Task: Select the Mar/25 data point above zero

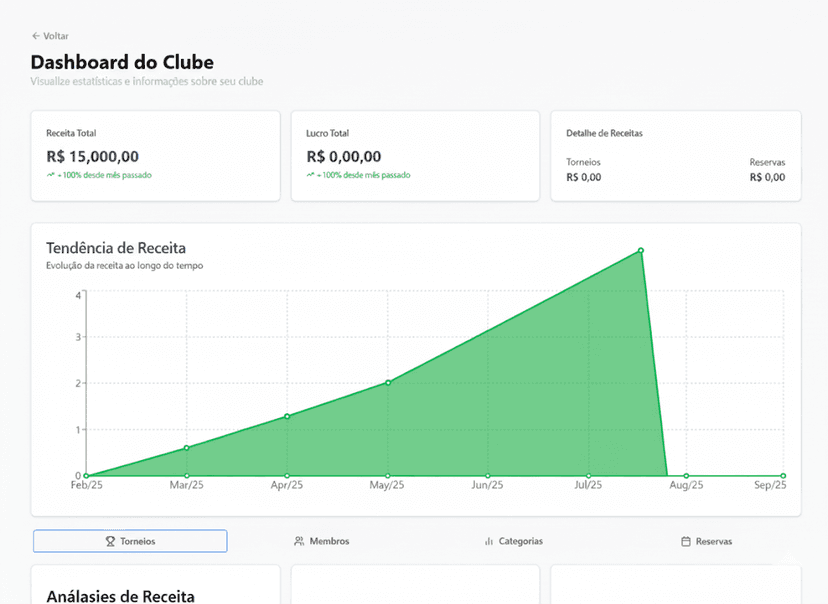Action: click(186, 448)
